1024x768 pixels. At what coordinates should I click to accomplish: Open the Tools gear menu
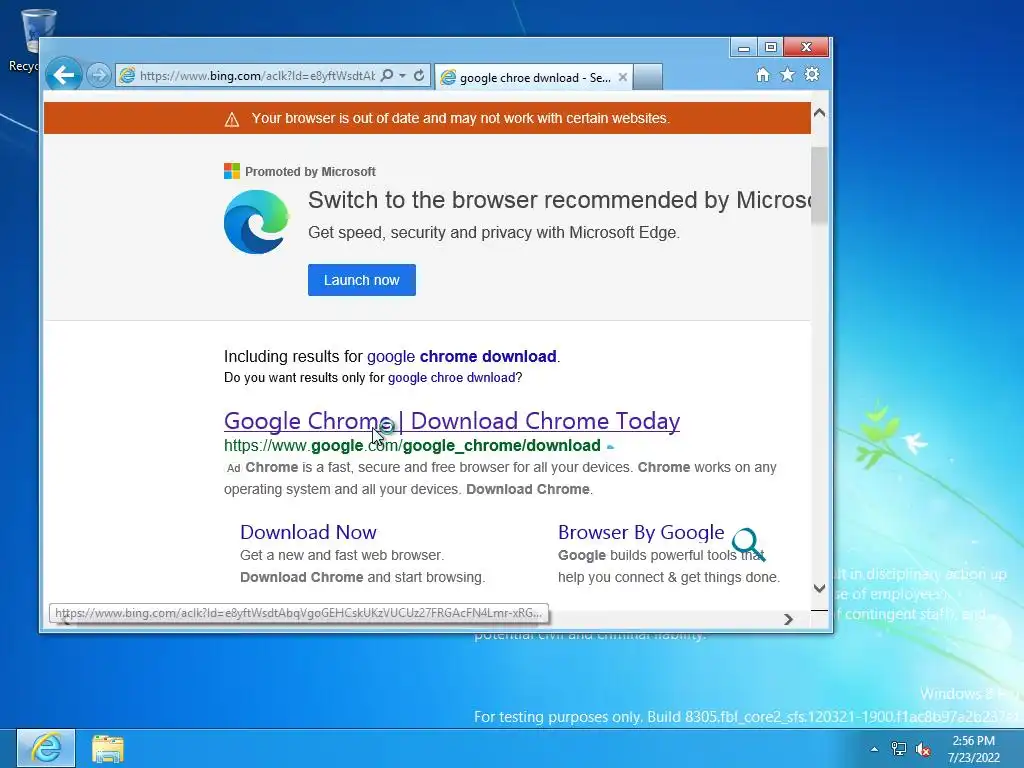tap(812, 74)
